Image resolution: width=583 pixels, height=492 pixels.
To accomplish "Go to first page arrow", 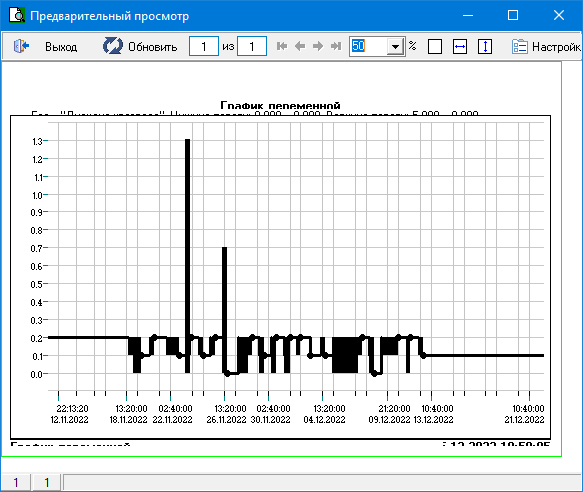I will coord(282,46).
